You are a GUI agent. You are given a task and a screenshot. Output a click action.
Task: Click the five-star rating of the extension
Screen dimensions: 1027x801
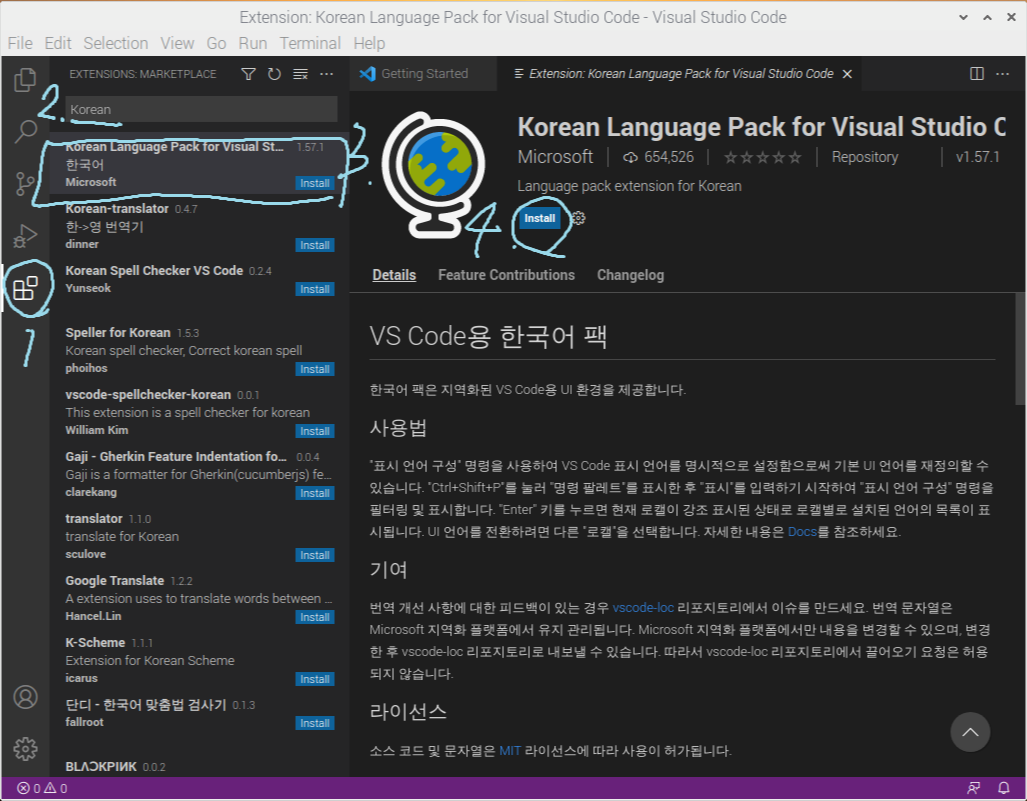tap(762, 157)
